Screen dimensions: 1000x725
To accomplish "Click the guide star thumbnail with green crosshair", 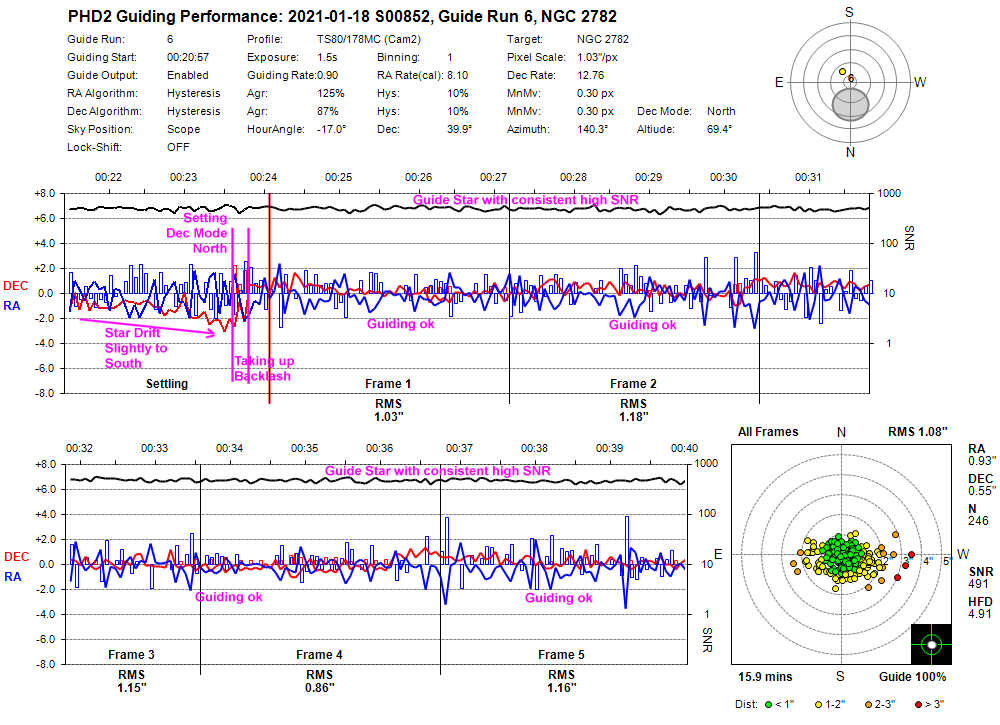I will 931,645.
